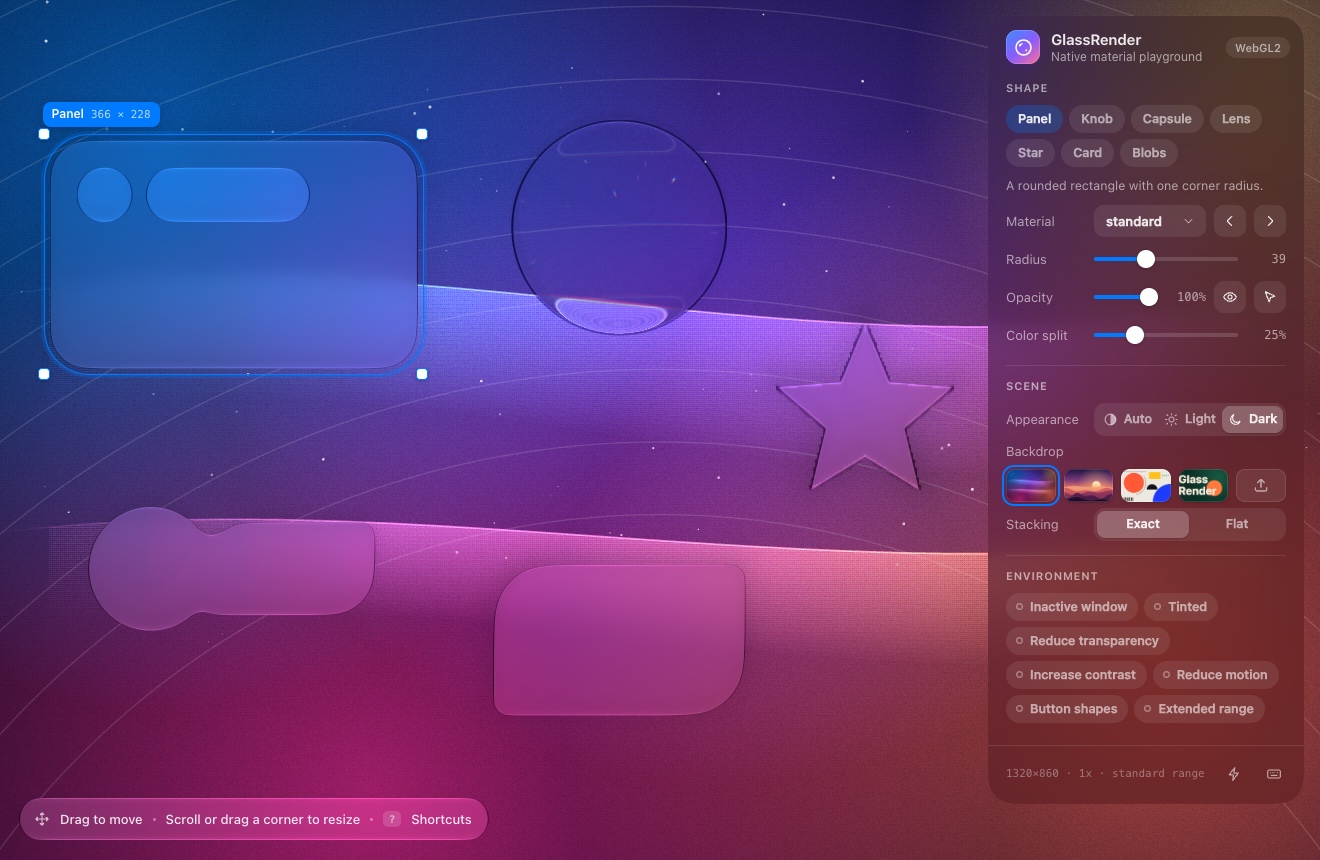Select the Blobs shape

pyautogui.click(x=1149, y=153)
